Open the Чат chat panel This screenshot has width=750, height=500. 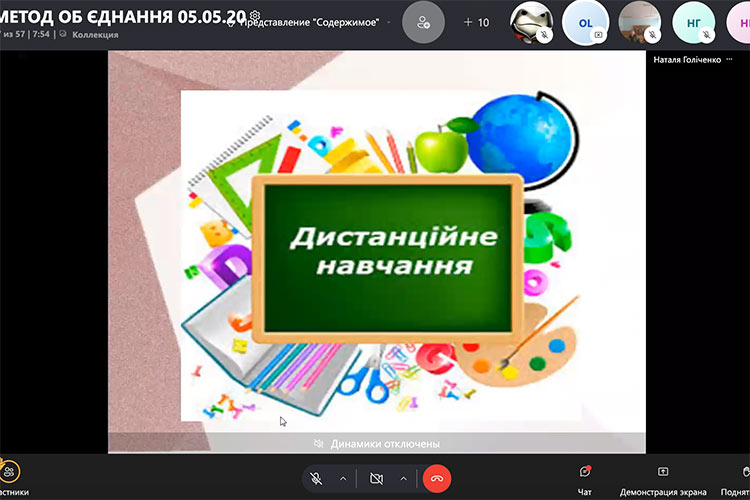tap(585, 479)
